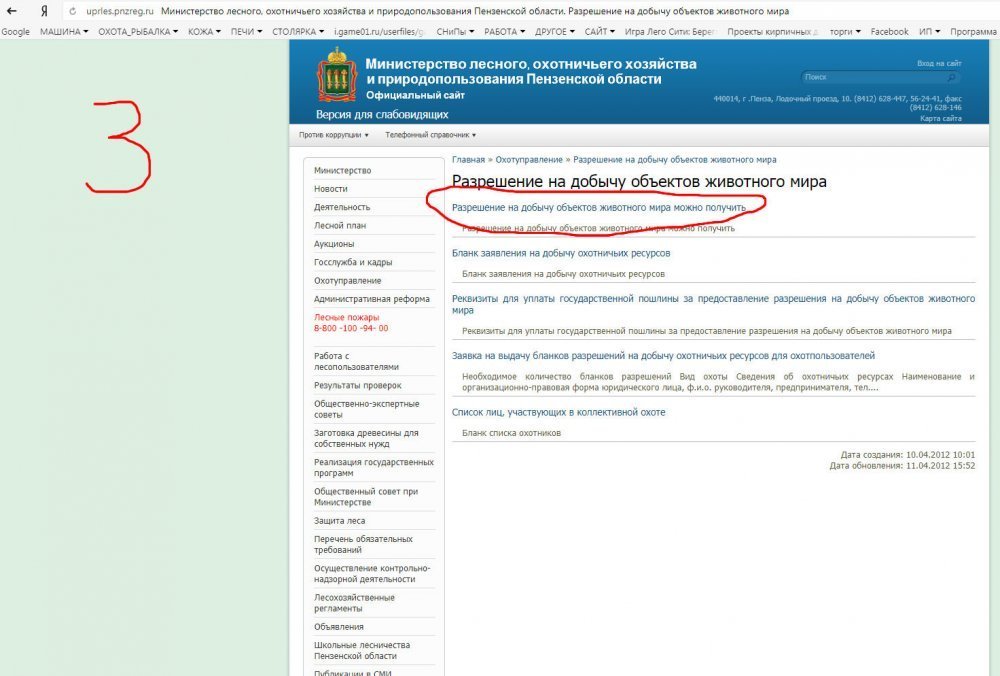Open Лесной план in the sidebar
The image size is (1000, 676).
[x=340, y=226]
